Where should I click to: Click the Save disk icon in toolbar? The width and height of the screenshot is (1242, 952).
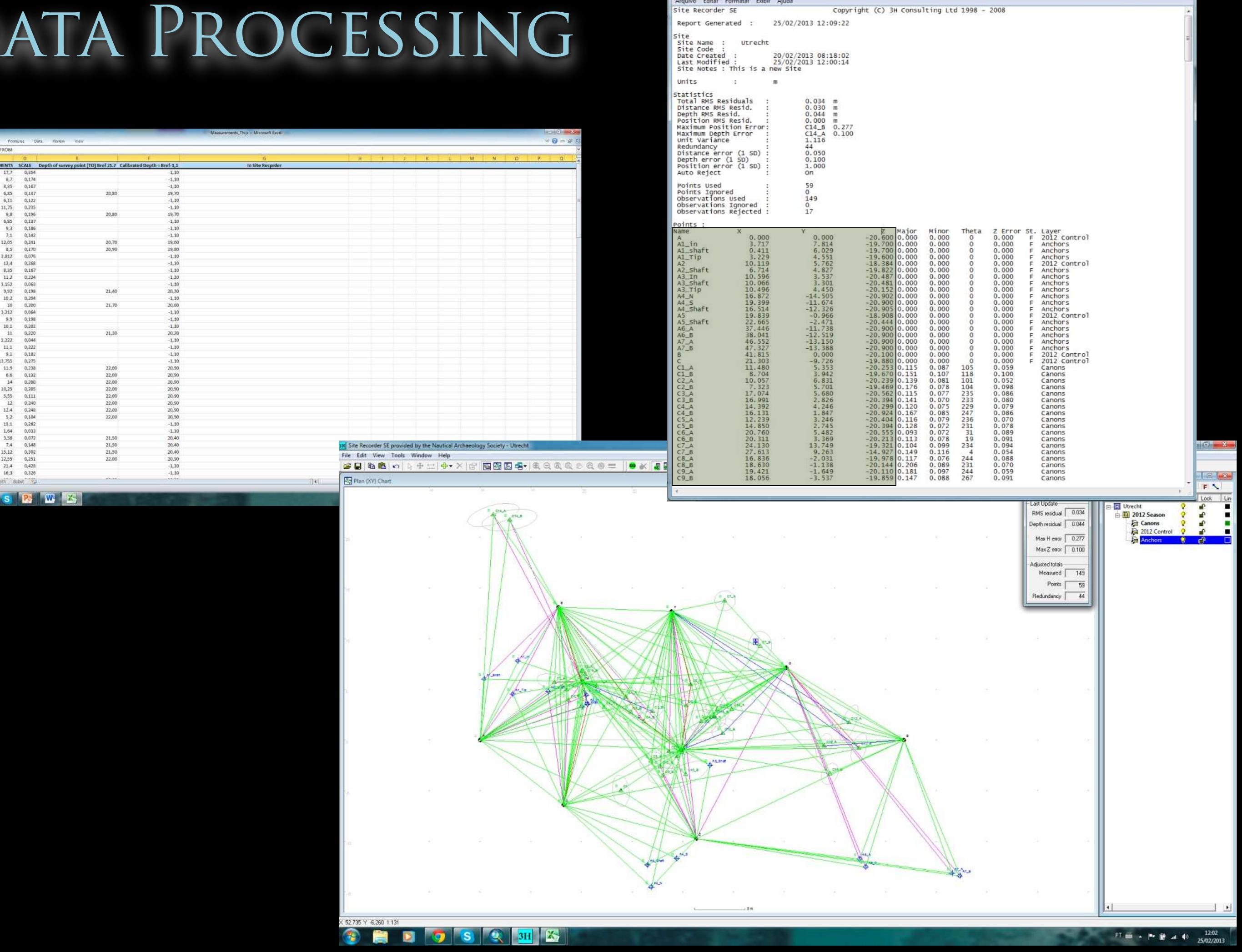(x=358, y=466)
